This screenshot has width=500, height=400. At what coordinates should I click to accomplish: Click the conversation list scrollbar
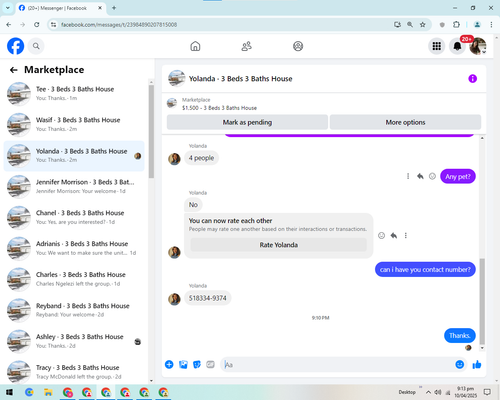point(151,132)
